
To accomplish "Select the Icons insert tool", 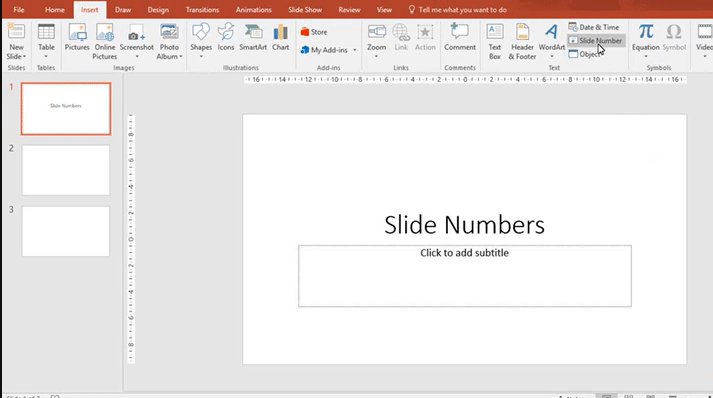I will pyautogui.click(x=226, y=37).
